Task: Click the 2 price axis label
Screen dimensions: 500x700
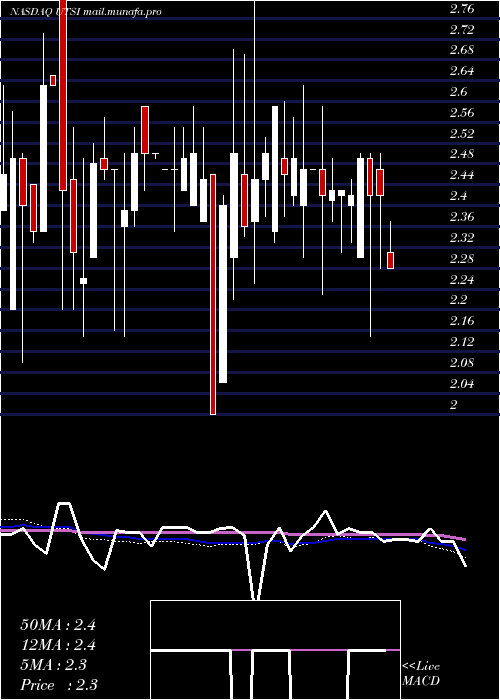Action: coord(454,404)
